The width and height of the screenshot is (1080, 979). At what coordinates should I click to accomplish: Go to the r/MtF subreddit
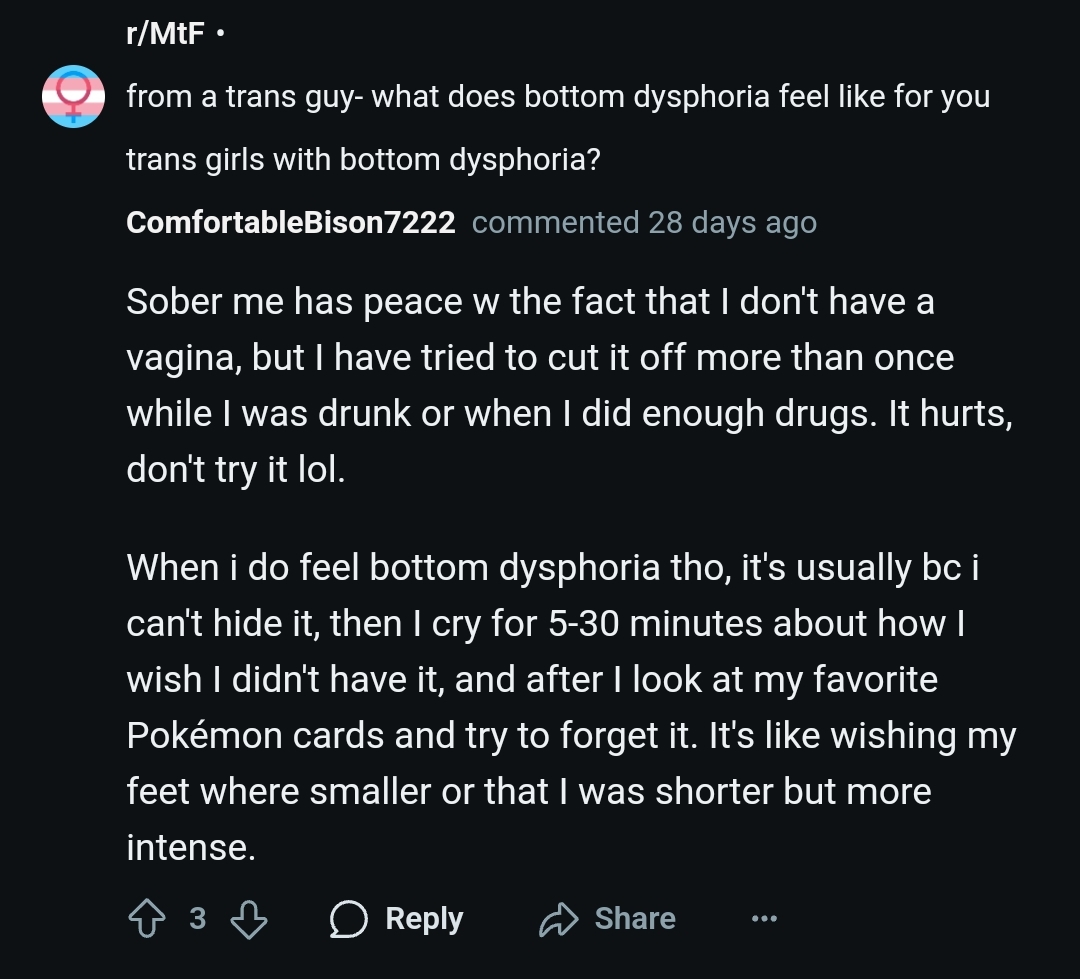(x=165, y=33)
